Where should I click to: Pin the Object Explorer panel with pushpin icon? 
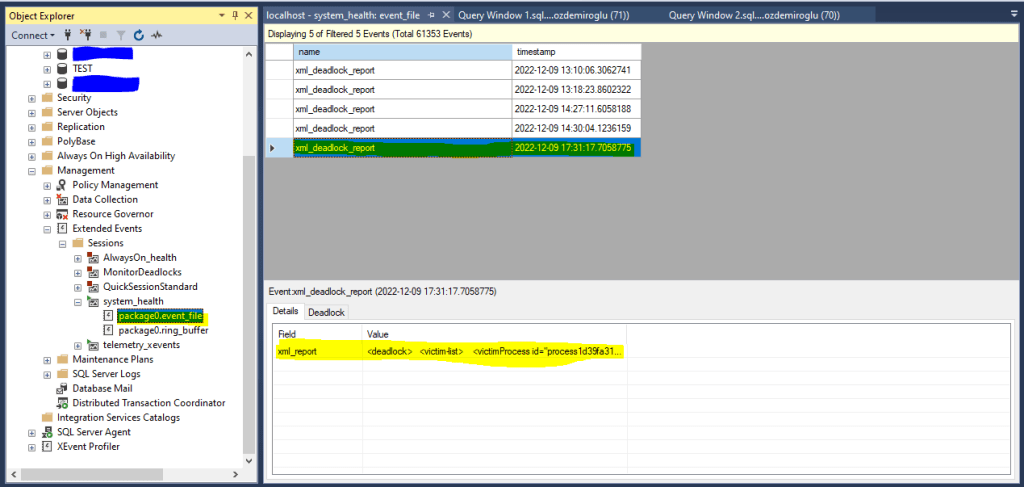coord(236,16)
